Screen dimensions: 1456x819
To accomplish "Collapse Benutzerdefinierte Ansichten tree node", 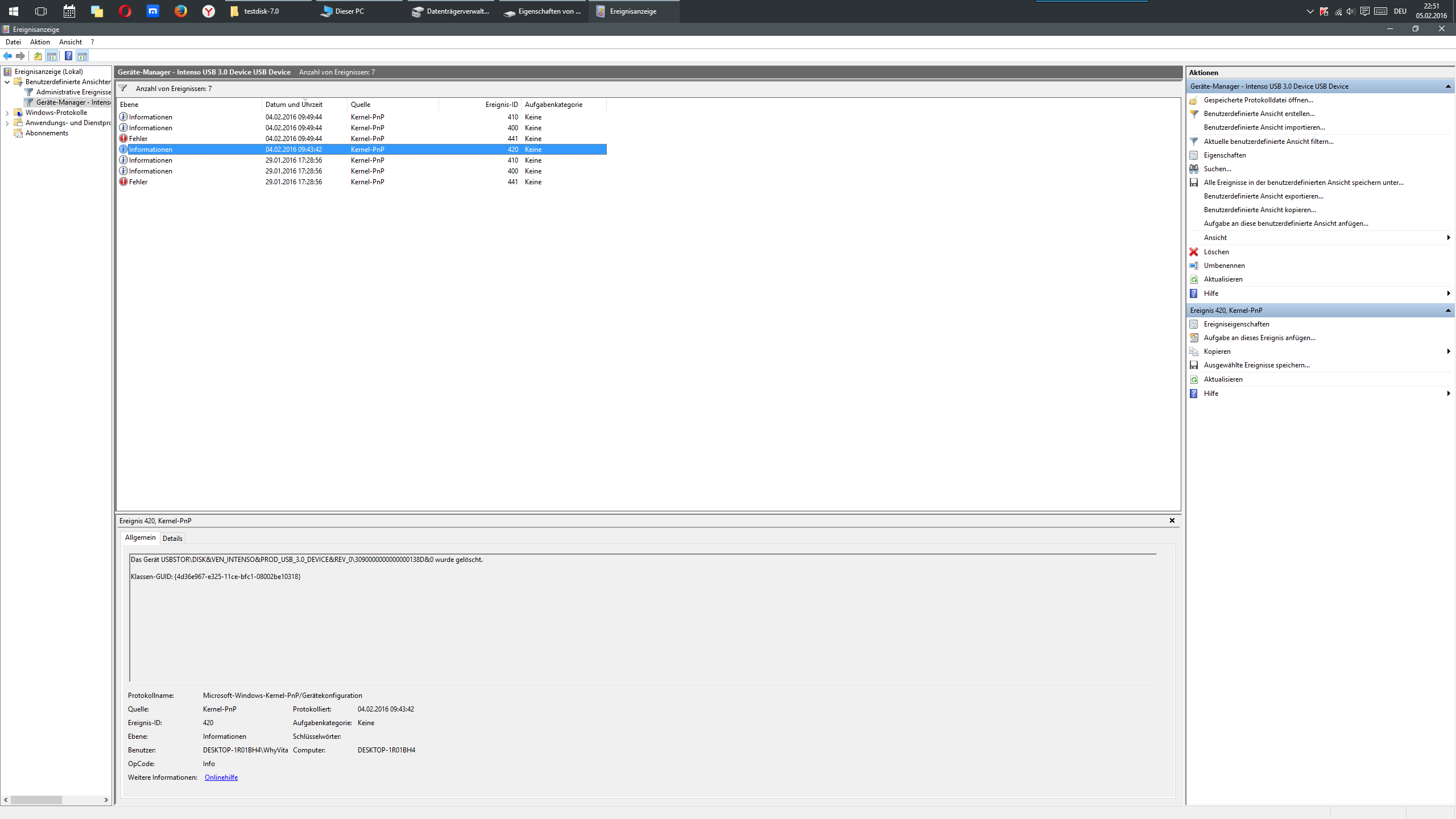I will click(x=7, y=82).
